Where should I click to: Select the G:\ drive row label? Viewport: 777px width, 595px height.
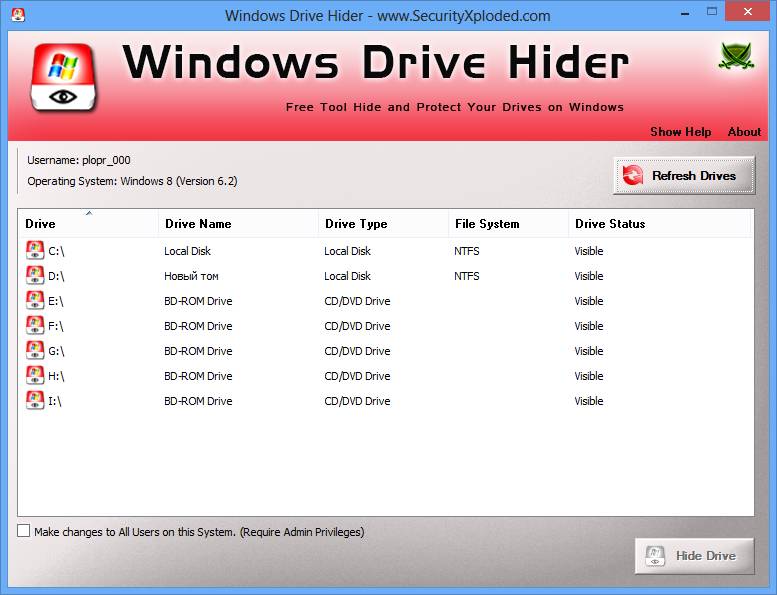[56, 351]
